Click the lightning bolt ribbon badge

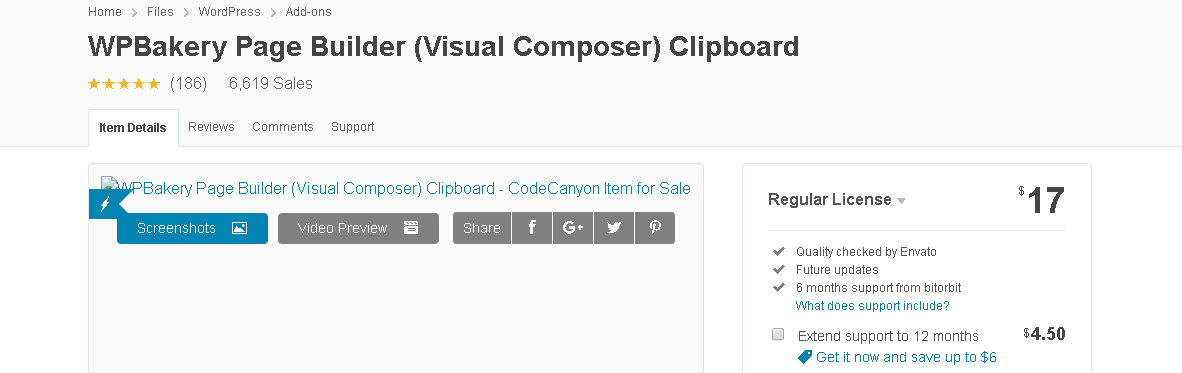pos(105,204)
